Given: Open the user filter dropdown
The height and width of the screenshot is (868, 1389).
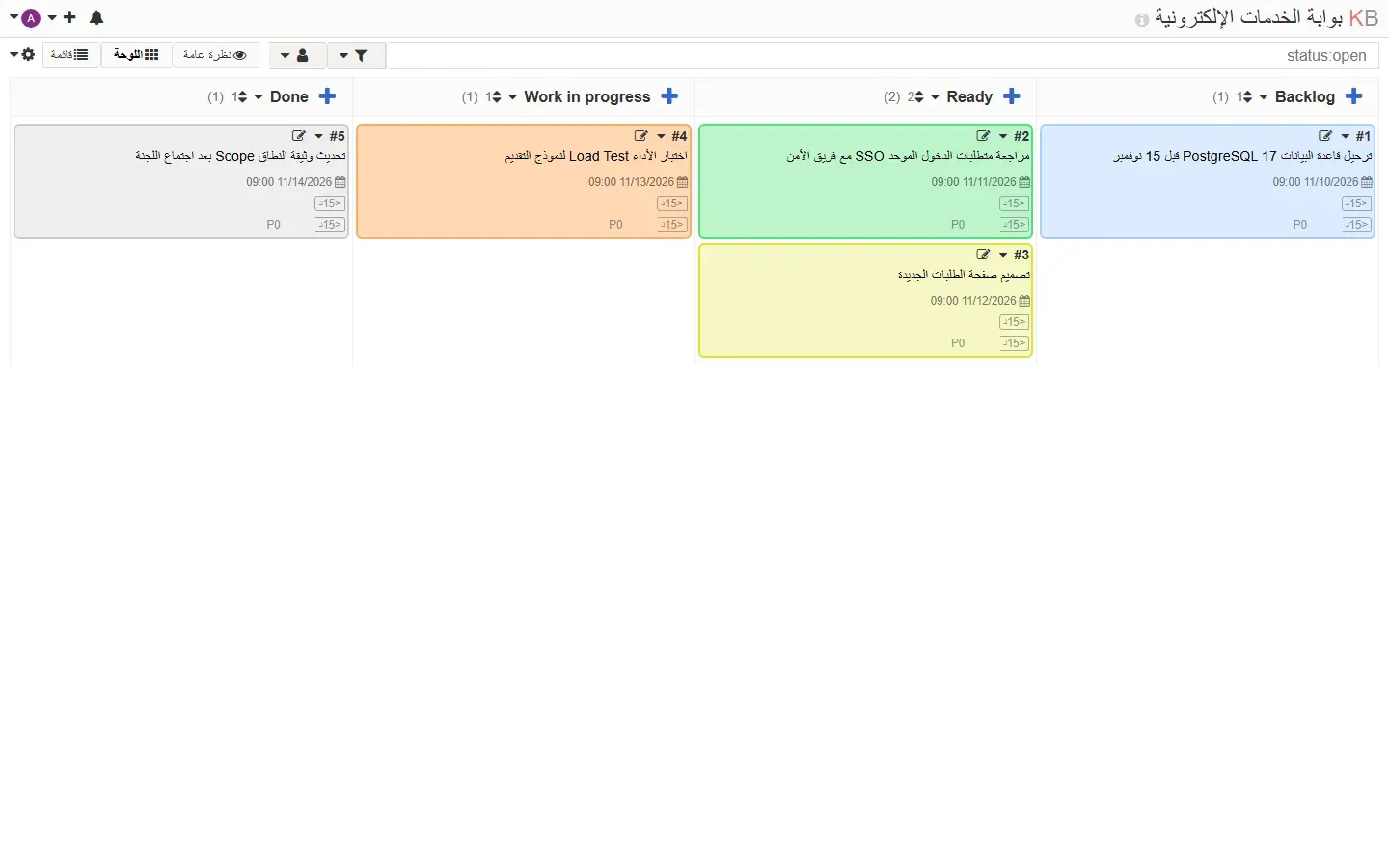Looking at the screenshot, I should click(298, 56).
